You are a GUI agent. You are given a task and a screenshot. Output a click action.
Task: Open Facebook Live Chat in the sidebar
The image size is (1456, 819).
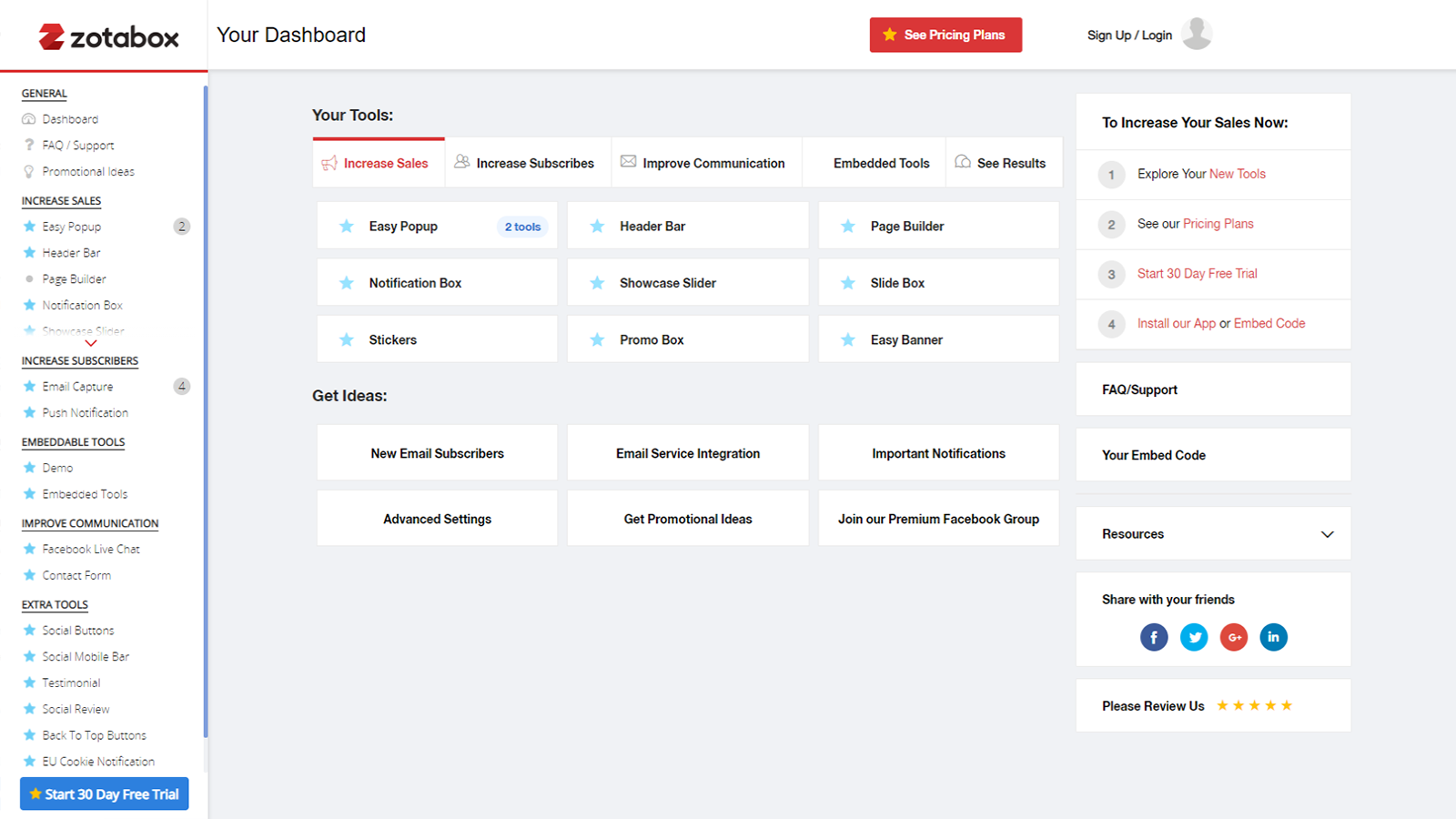91,550
